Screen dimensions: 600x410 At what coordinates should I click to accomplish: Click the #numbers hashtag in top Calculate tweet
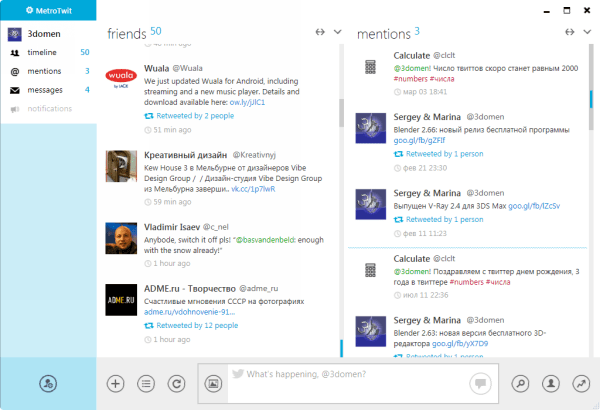pyautogui.click(x=410, y=79)
